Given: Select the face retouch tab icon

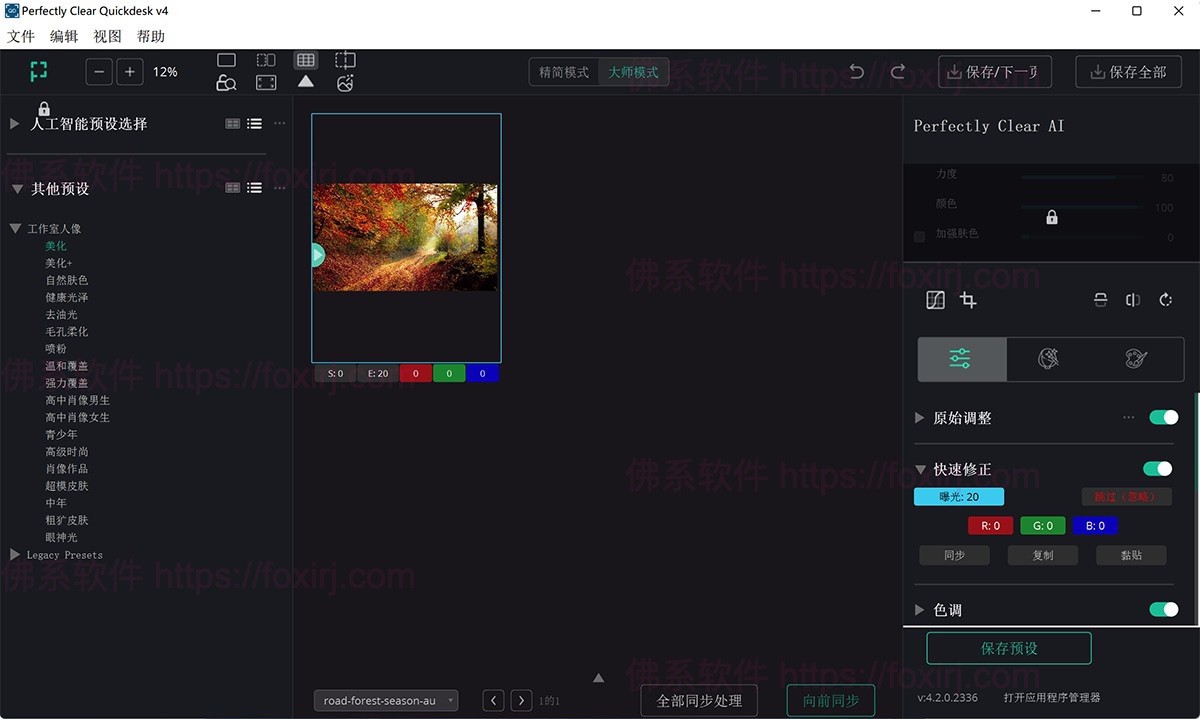Looking at the screenshot, I should point(1048,358).
